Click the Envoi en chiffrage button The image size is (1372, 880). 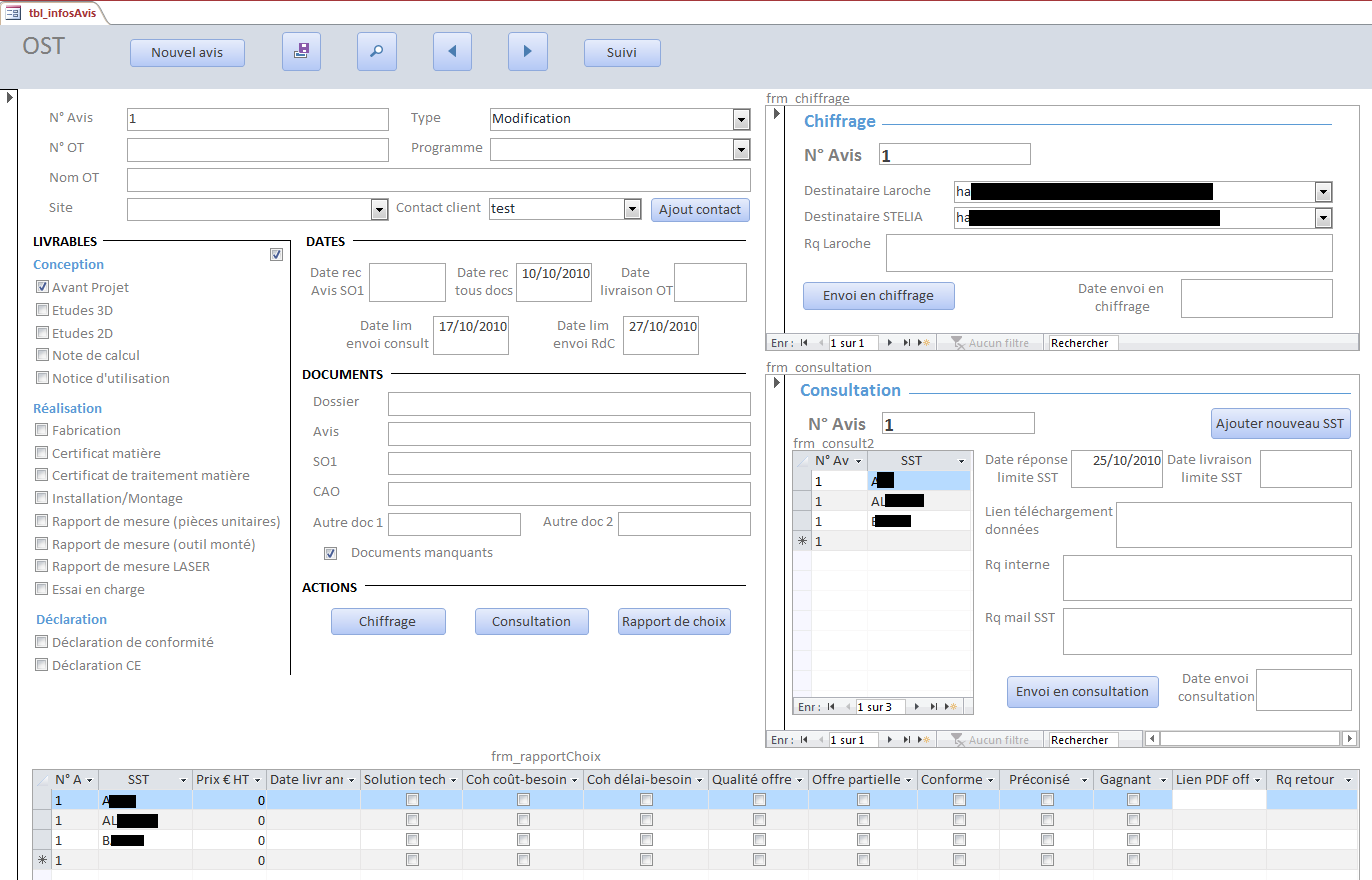point(878,296)
